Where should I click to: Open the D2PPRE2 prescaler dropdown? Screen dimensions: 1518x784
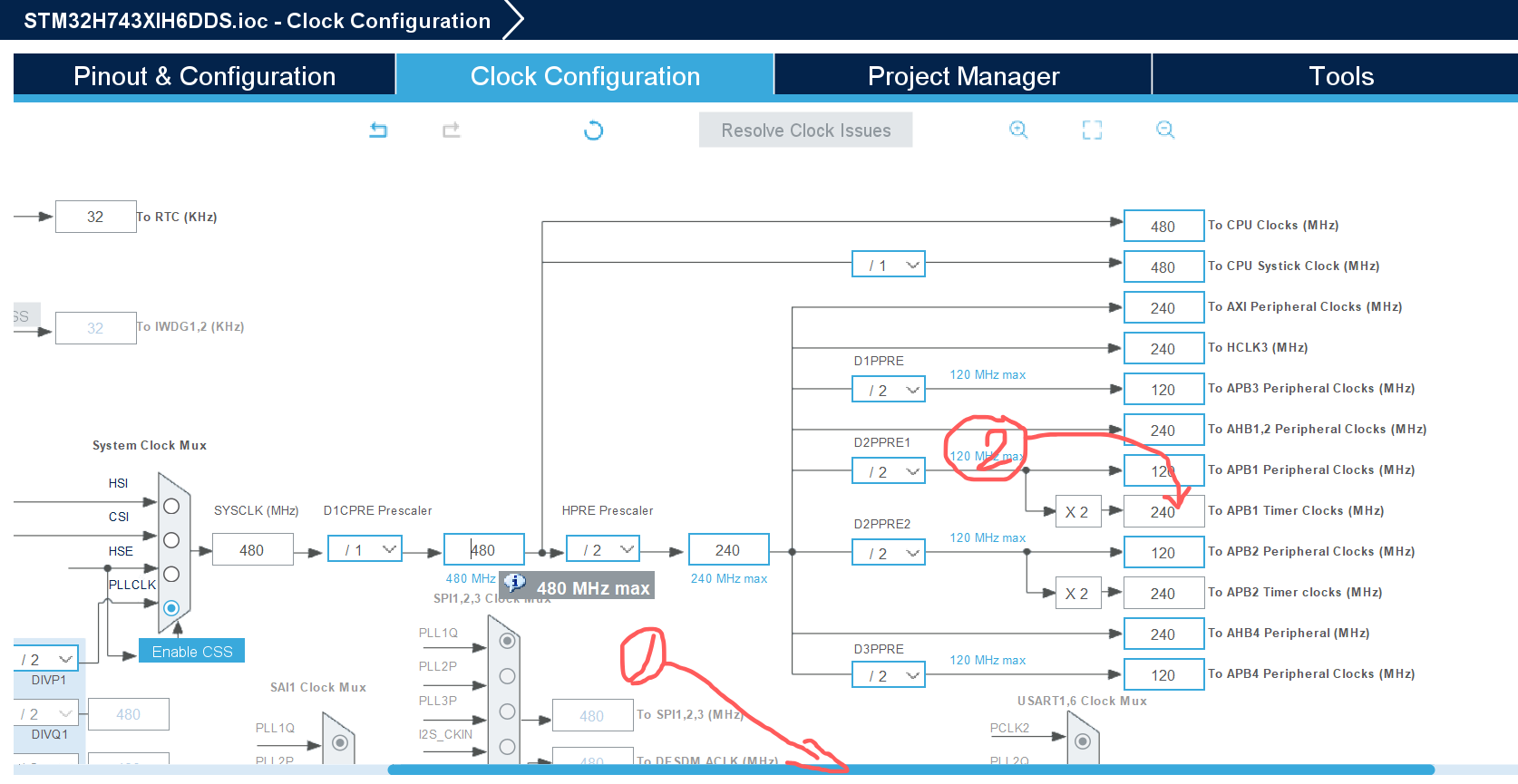coord(889,554)
